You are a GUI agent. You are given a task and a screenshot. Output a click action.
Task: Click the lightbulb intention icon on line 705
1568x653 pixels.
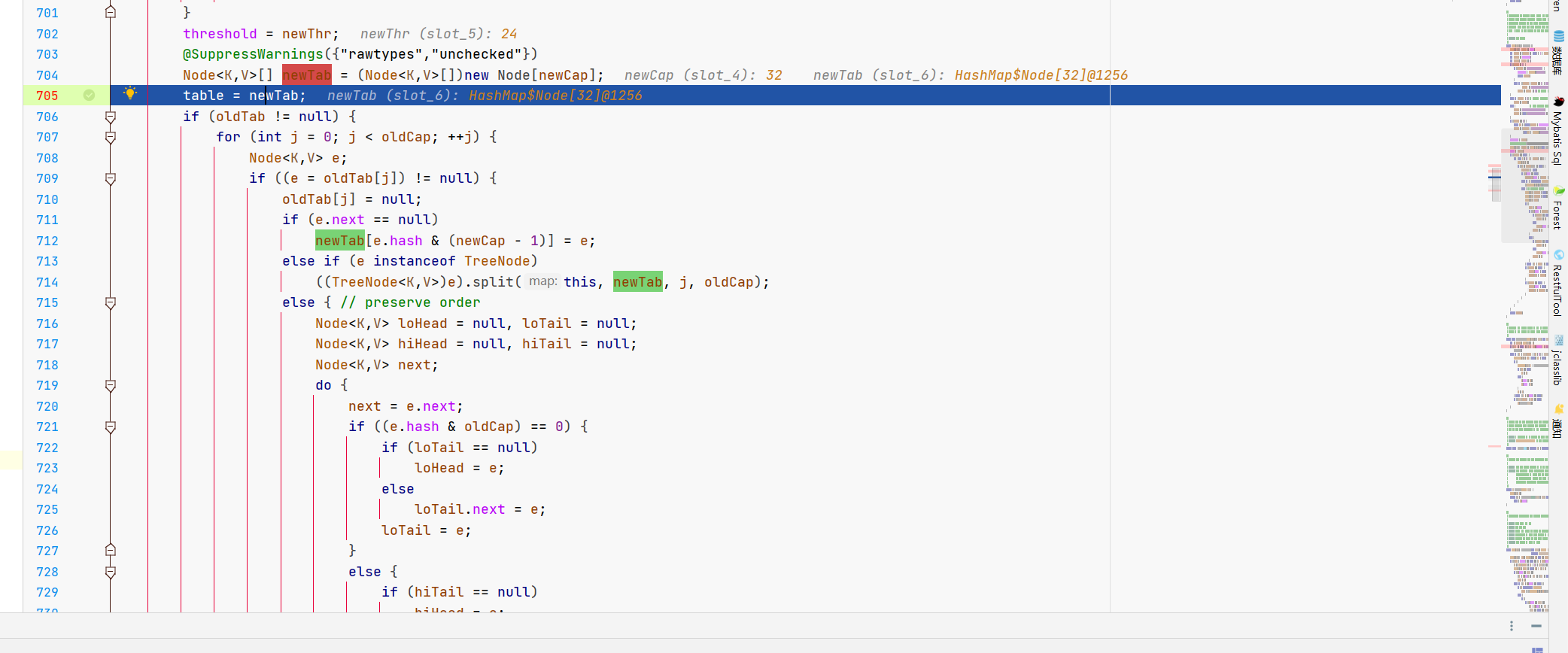click(x=130, y=94)
